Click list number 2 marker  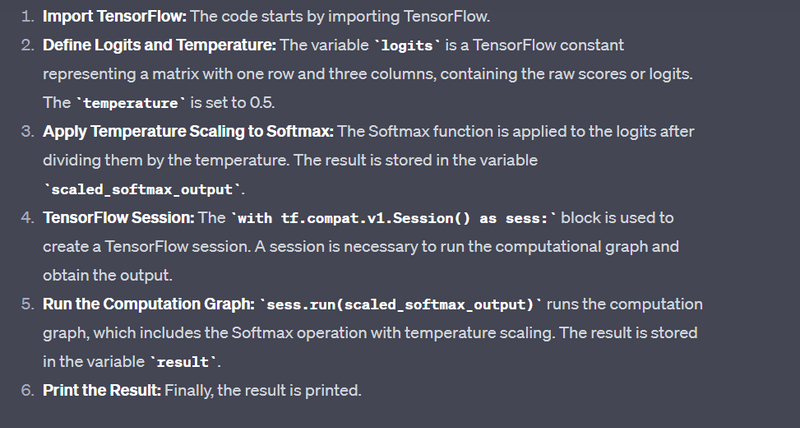27,46
